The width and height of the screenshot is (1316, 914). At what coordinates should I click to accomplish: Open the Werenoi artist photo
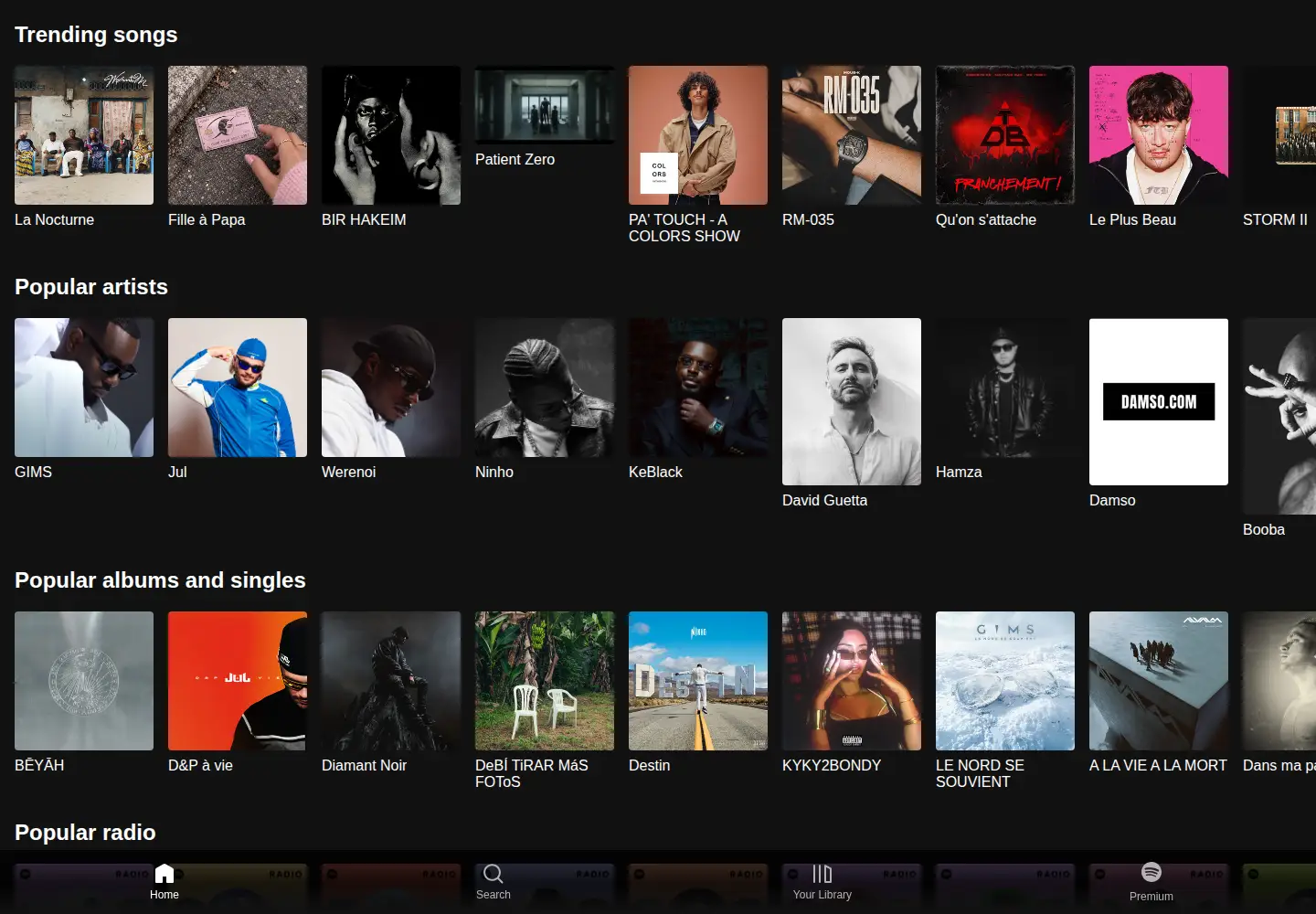point(391,388)
